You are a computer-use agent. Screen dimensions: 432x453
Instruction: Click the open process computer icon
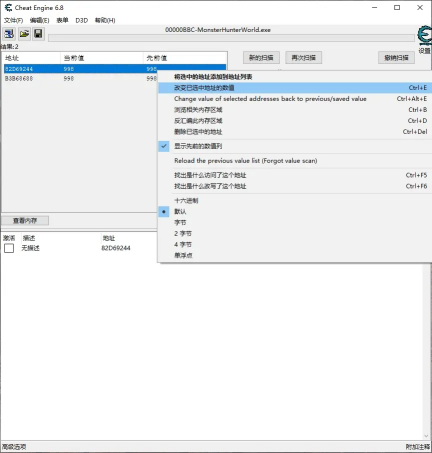9,34
